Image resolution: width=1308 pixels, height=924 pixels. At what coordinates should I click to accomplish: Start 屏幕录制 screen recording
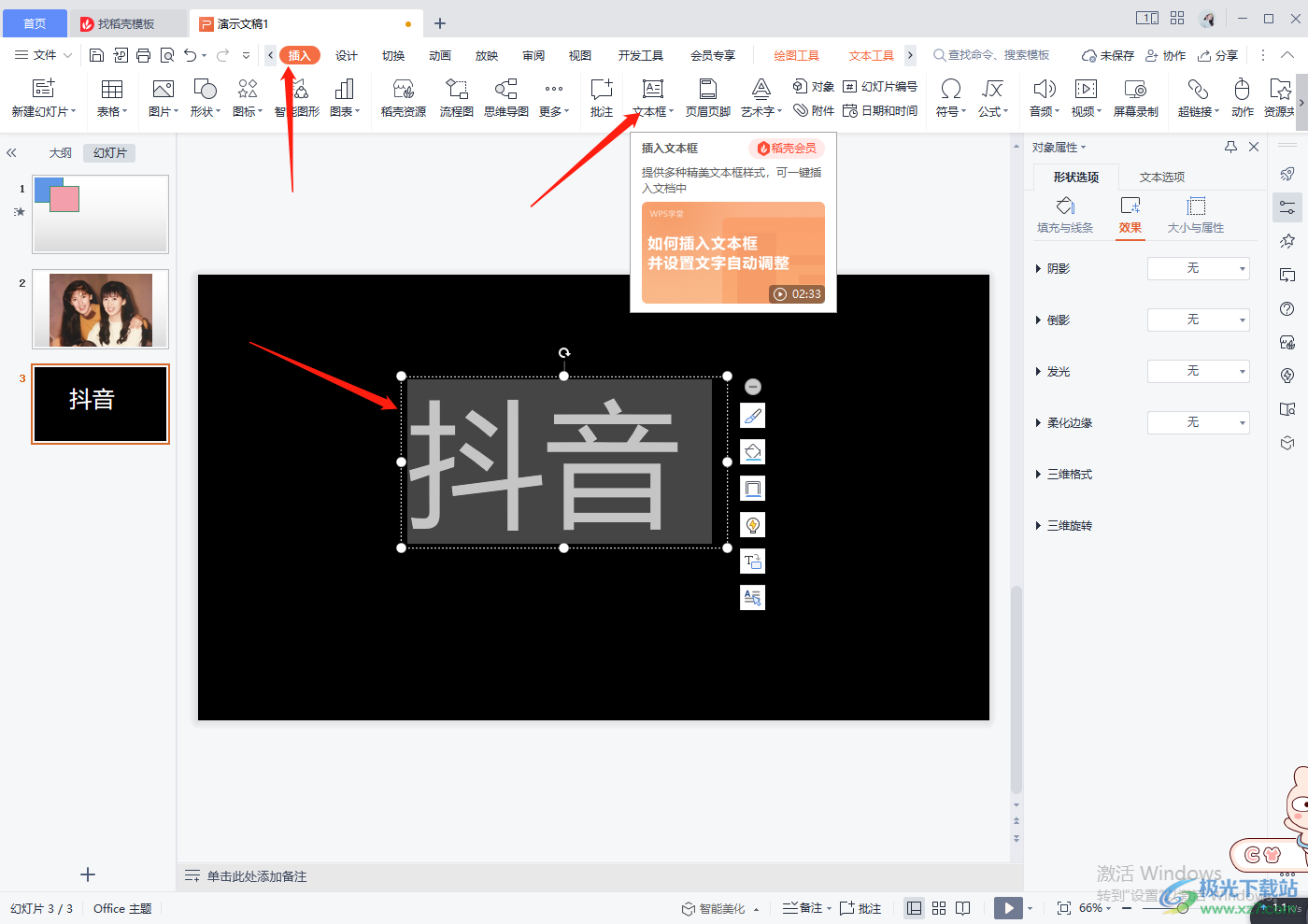1136,98
